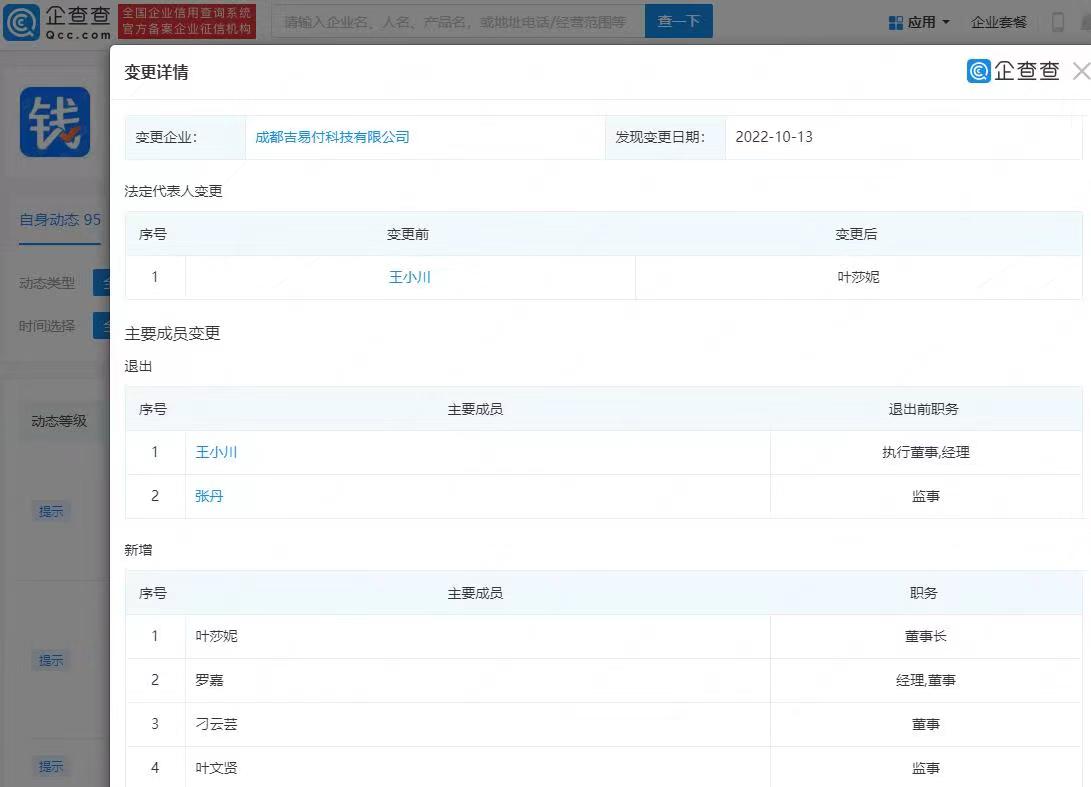The image size is (1091, 787).
Task: Select the 罗嘉 member row text
Action: coord(209,680)
